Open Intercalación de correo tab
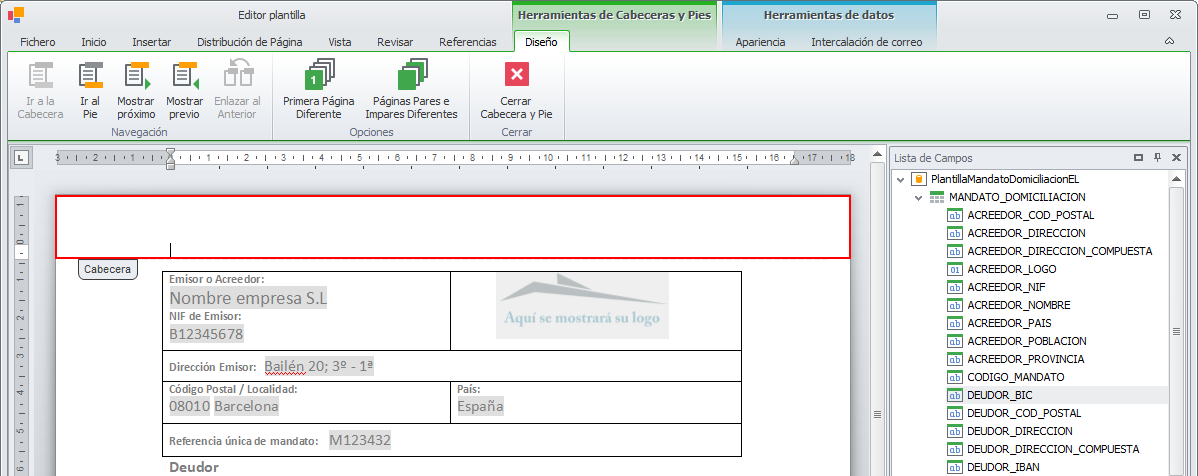 click(x=866, y=42)
